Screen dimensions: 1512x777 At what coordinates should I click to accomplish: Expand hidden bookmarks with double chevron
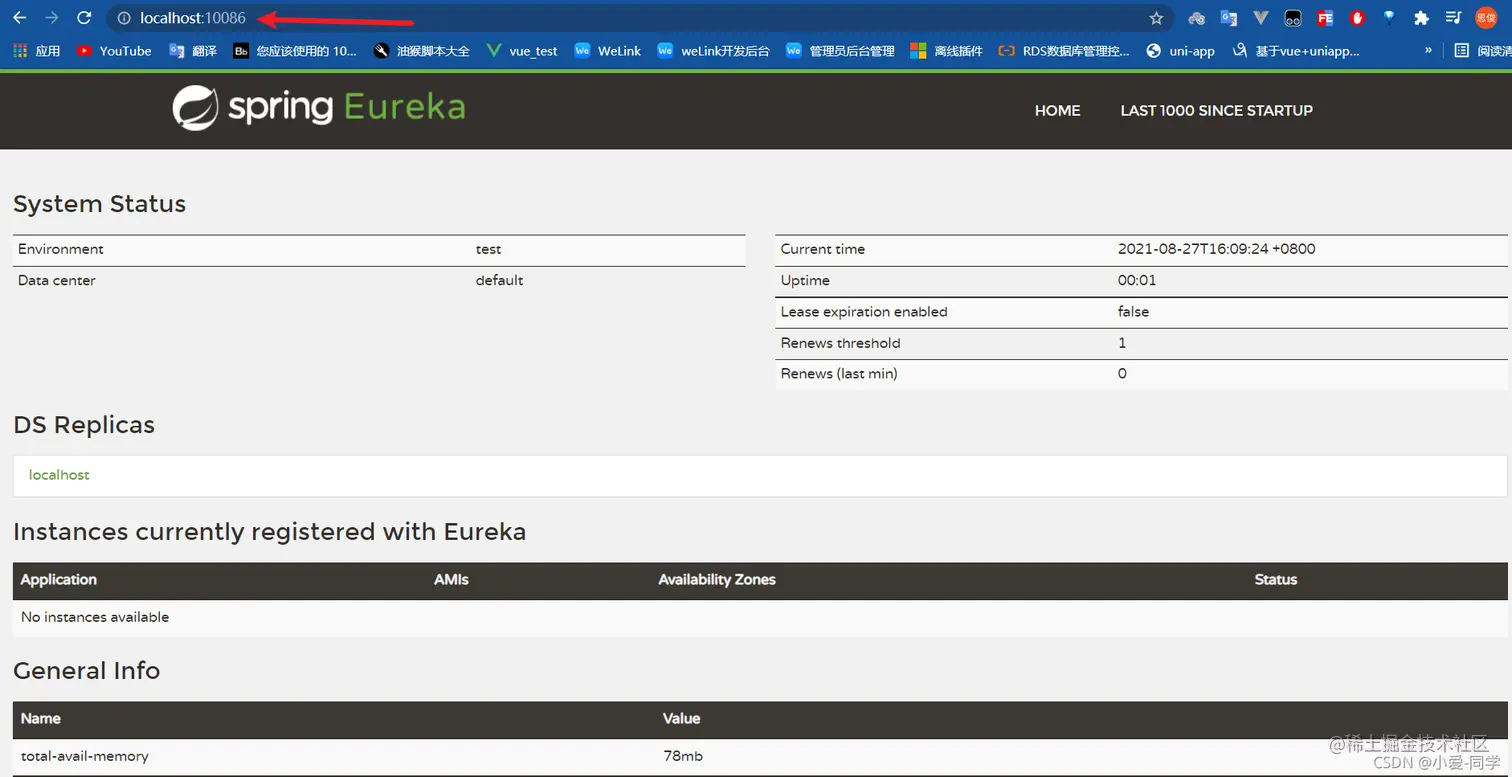[x=1428, y=51]
